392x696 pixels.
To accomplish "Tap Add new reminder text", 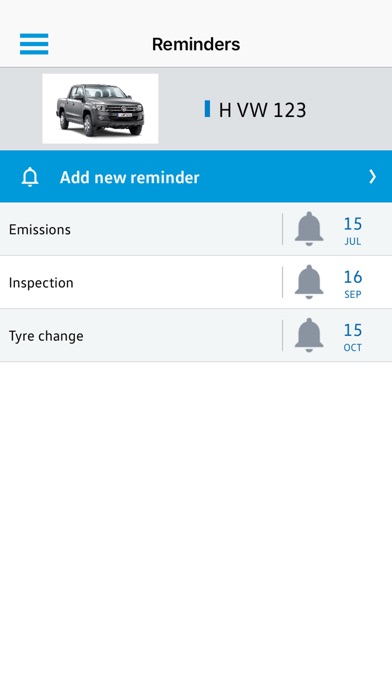I will (x=130, y=178).
